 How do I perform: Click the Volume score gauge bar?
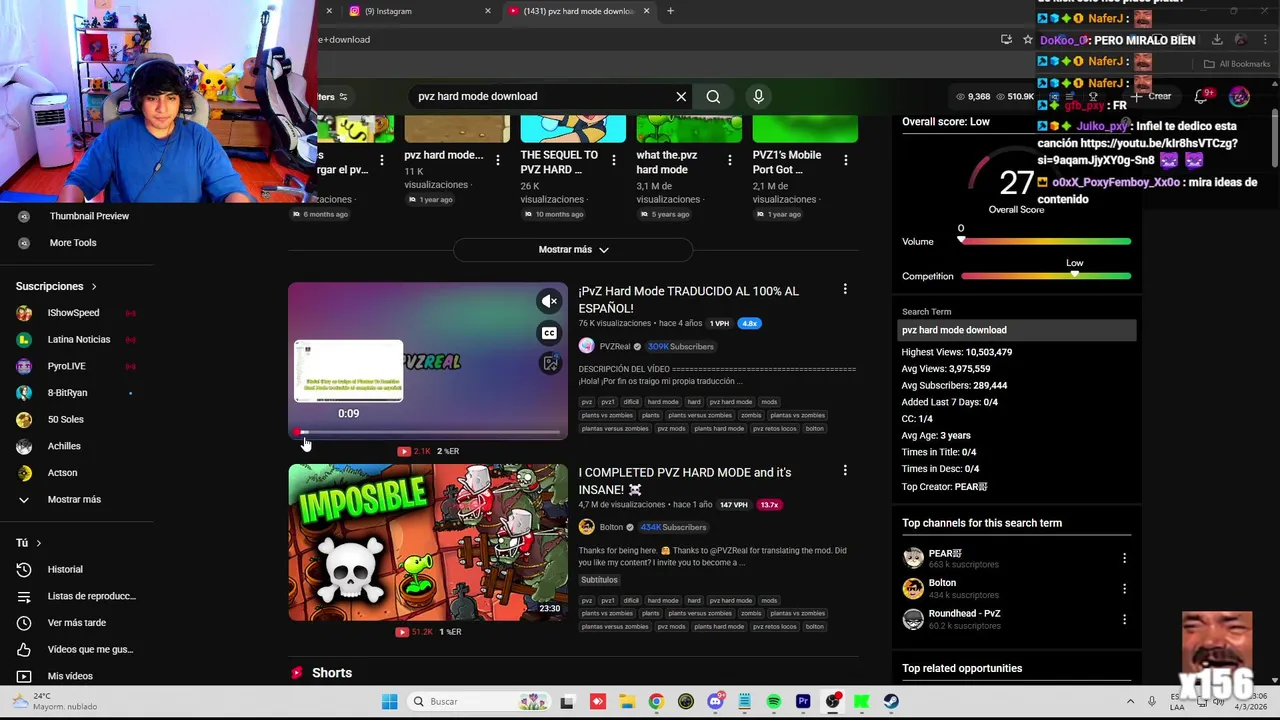tap(1046, 241)
